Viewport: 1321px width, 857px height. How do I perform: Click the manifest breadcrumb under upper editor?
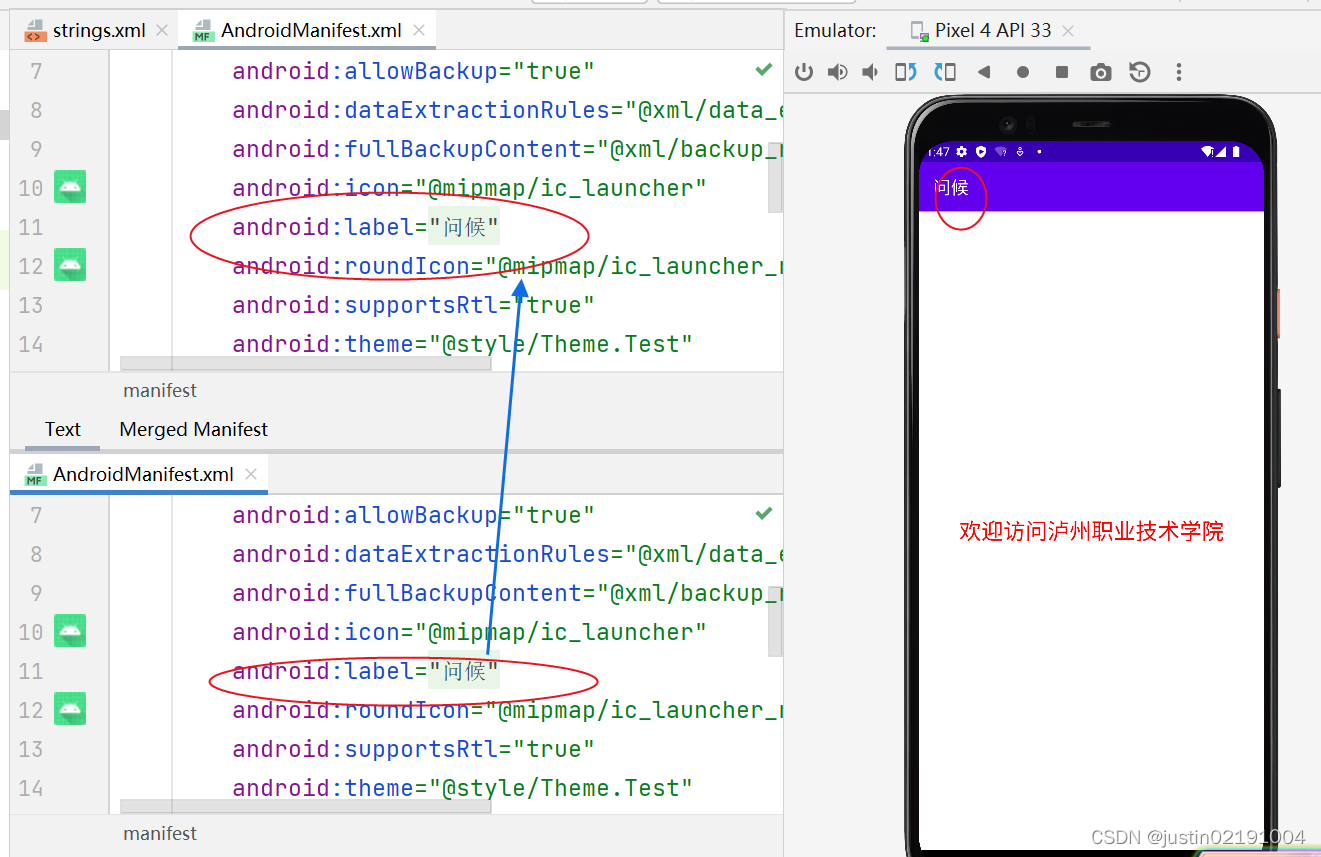pos(160,390)
